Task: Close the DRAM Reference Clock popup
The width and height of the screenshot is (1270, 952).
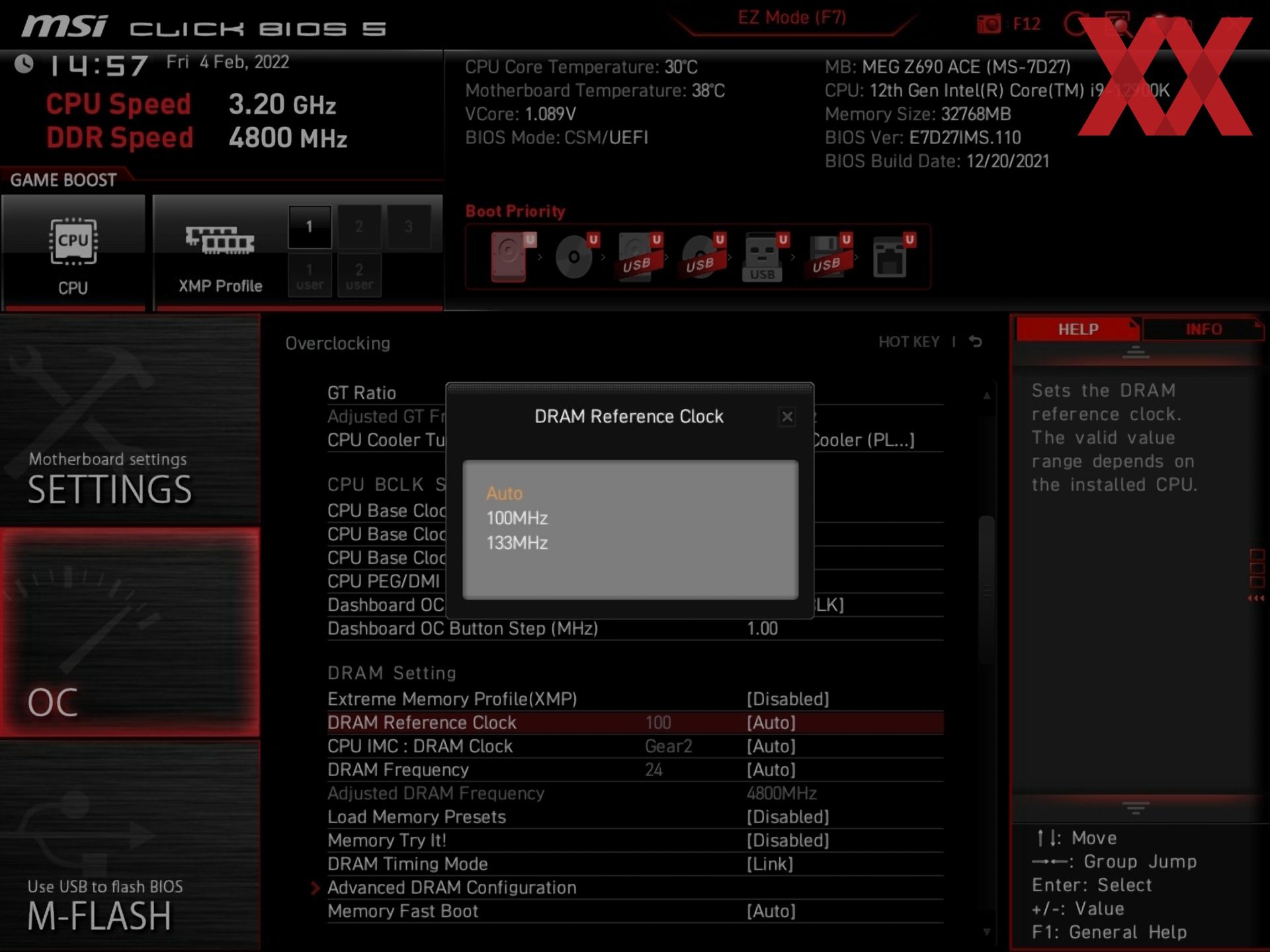Action: click(x=787, y=416)
